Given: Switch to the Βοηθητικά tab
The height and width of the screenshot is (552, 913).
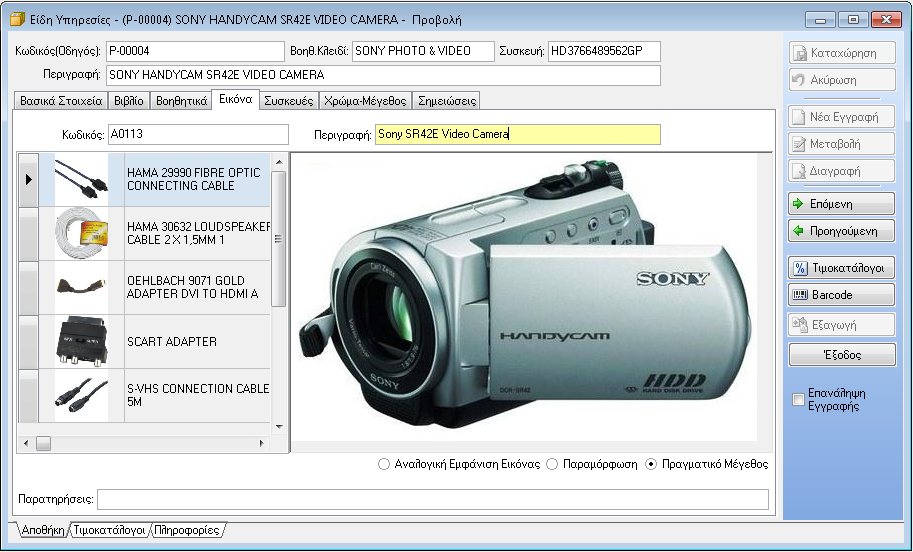Looking at the screenshot, I should 182,101.
